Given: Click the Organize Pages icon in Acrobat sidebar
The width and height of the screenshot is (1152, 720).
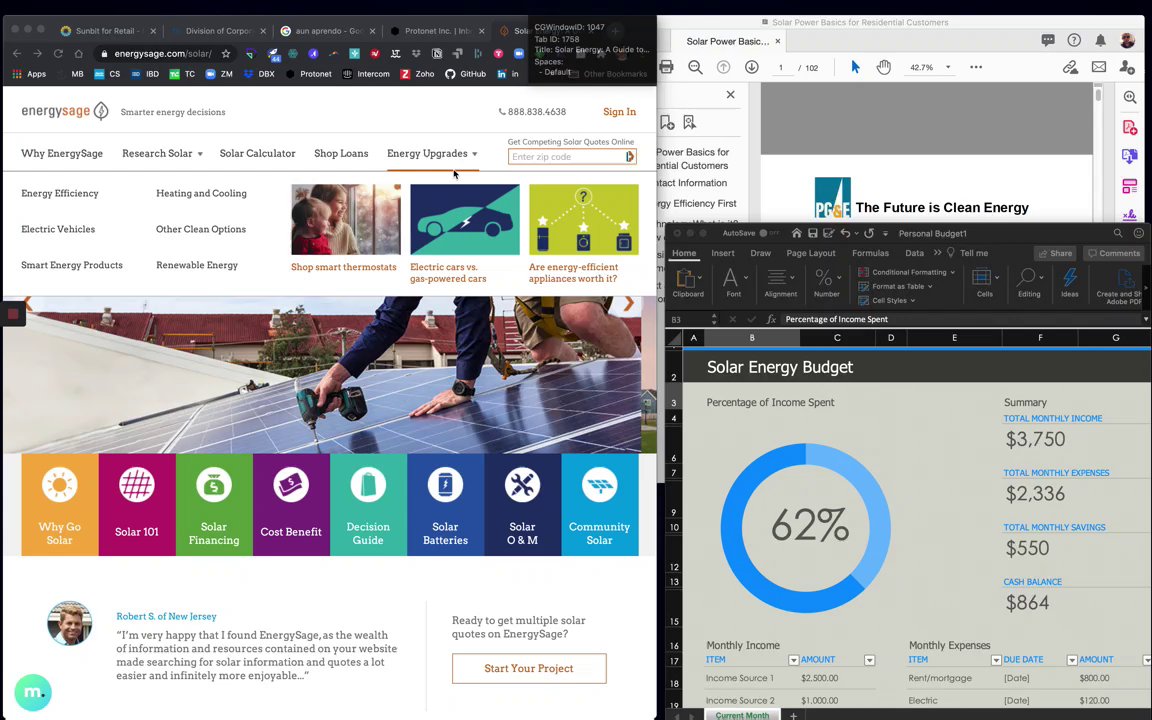Looking at the screenshot, I should coord(1130,187).
